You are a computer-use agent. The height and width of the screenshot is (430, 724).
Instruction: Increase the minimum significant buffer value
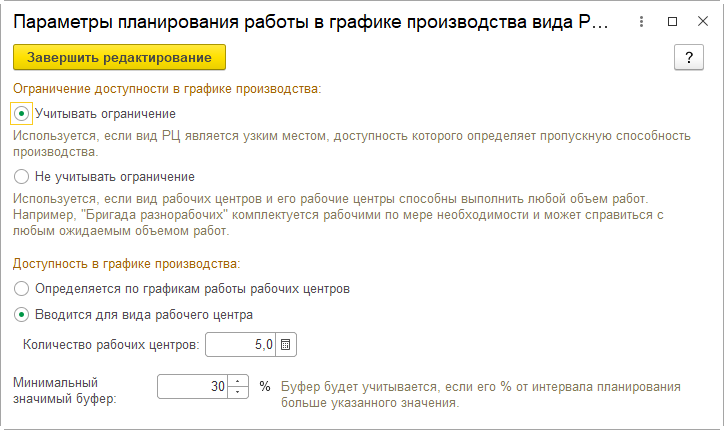pos(238,381)
